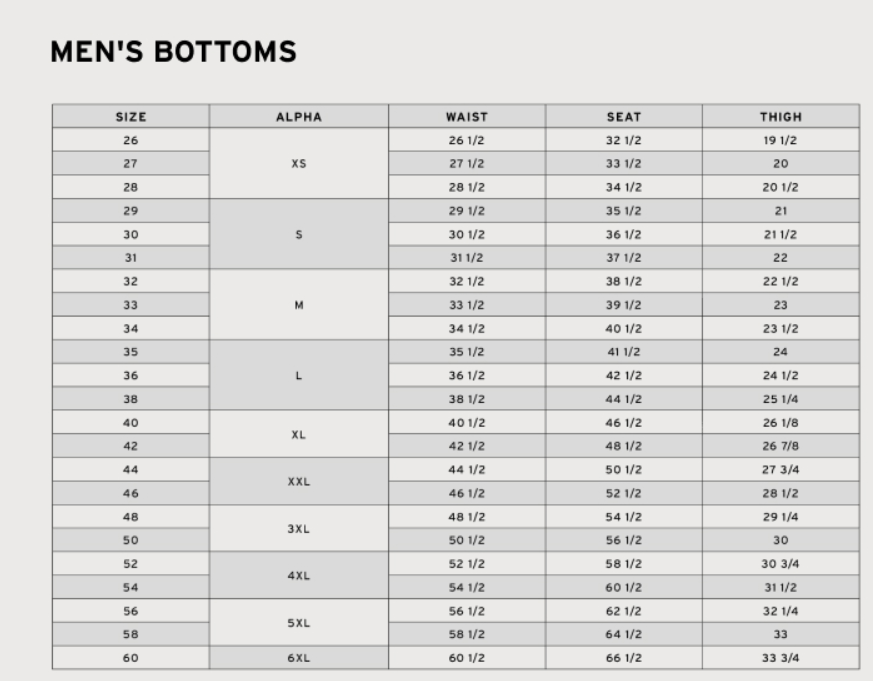Click size 38 in the SIZE column
Viewport: 873px width, 681px height.
pyautogui.click(x=131, y=399)
